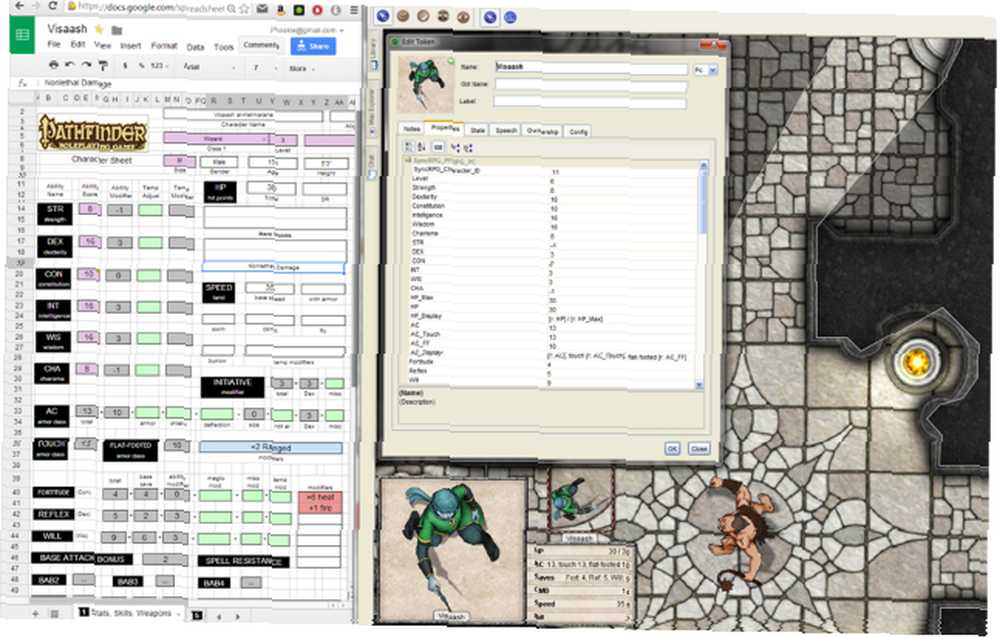The image size is (1000, 638).
Task: Open the Insert menu
Action: pyautogui.click(x=131, y=45)
